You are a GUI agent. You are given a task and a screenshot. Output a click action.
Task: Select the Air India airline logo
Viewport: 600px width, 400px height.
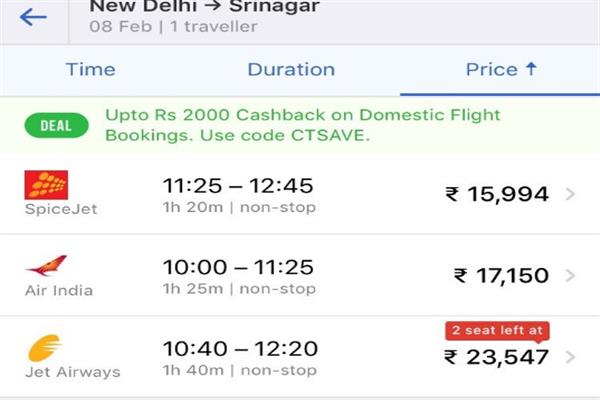(47, 266)
